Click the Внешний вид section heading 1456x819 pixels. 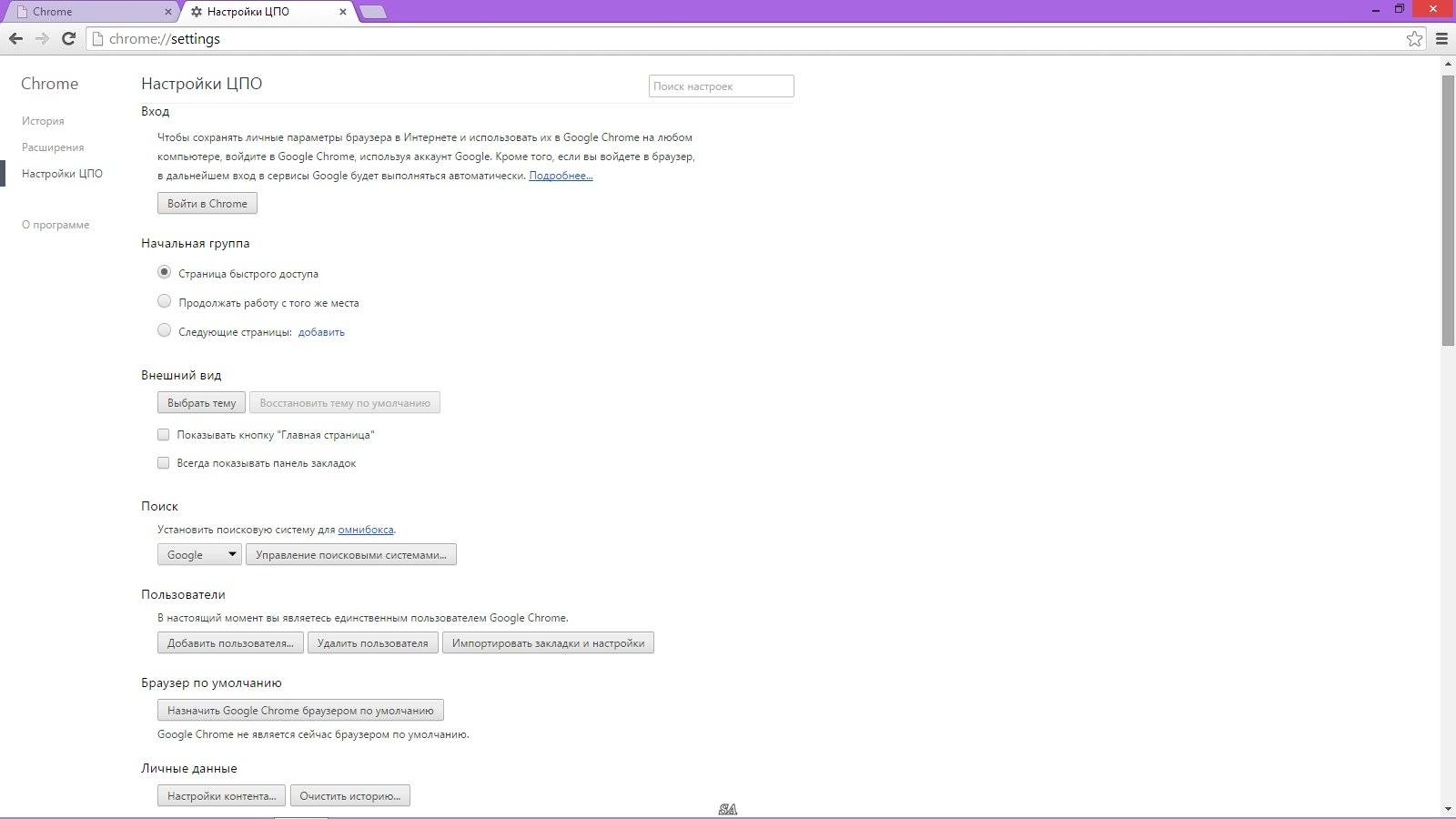pyautogui.click(x=181, y=376)
